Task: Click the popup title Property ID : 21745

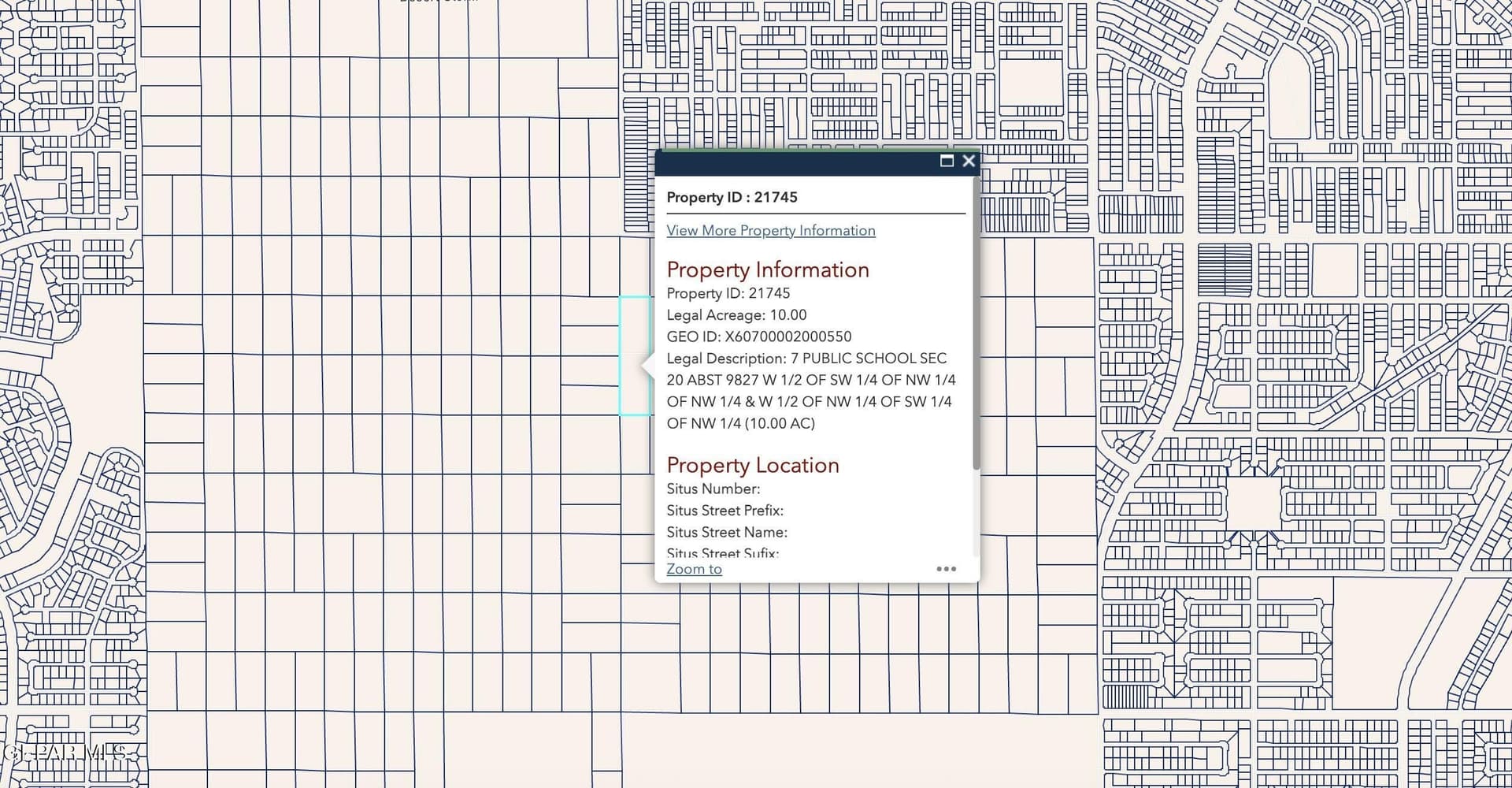Action: coord(732,197)
